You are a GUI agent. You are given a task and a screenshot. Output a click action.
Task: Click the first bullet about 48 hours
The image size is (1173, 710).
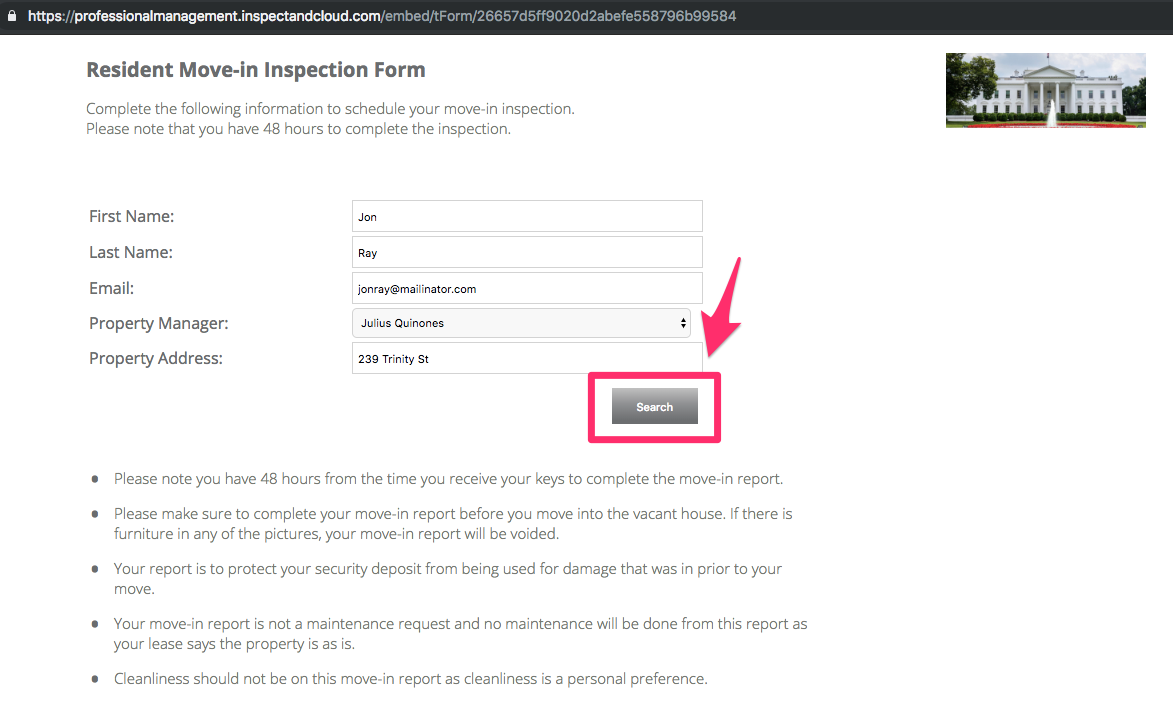[448, 479]
